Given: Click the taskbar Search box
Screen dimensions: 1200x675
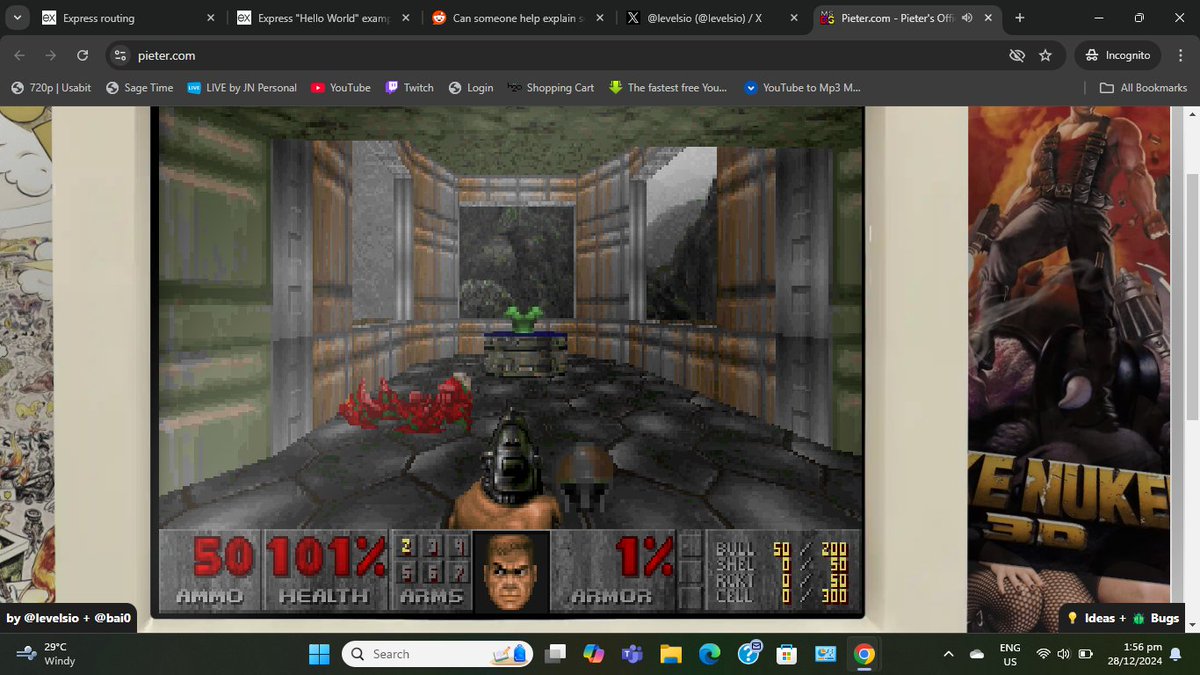Looking at the screenshot, I should point(439,654).
